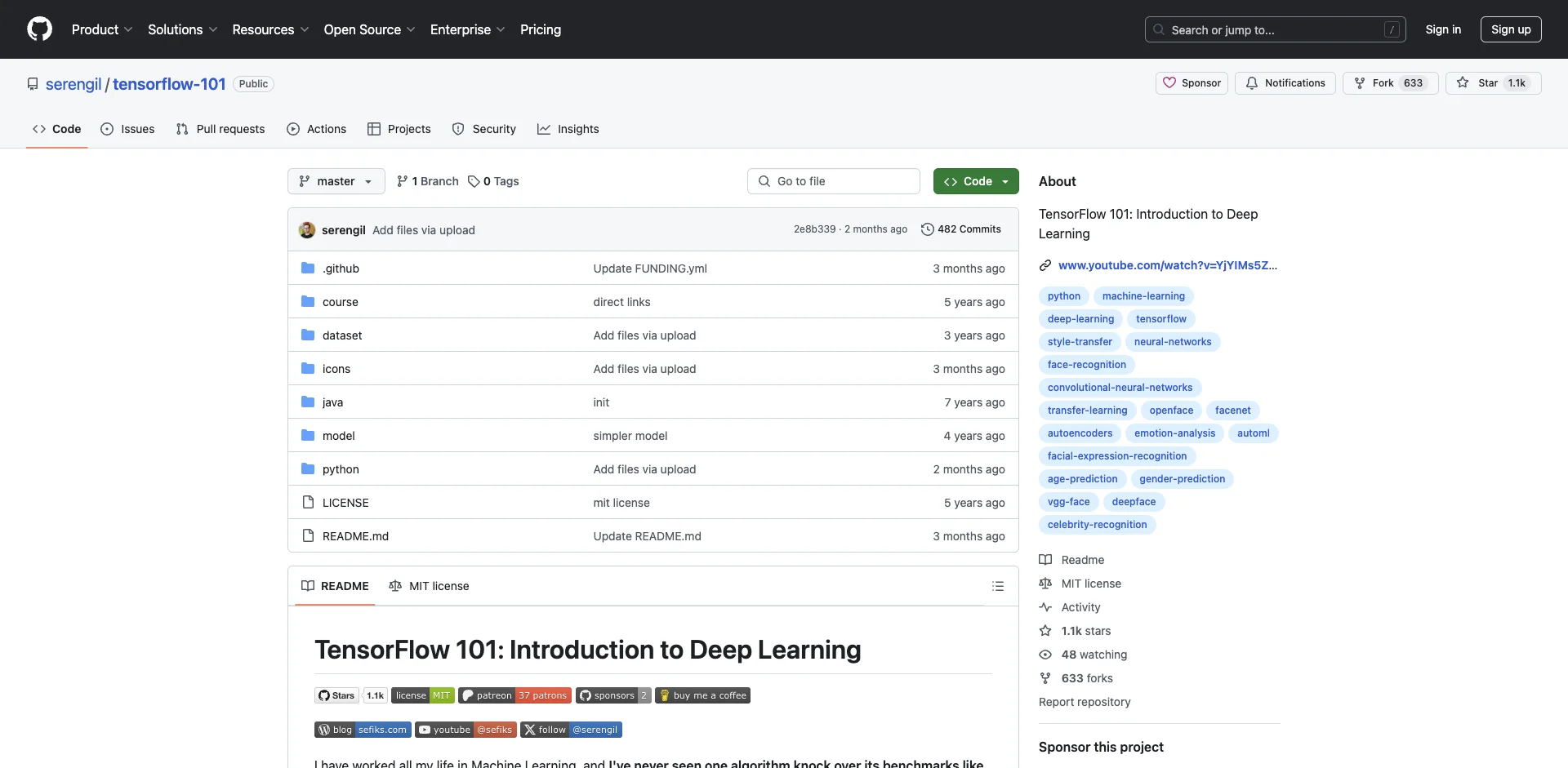Open the serengil user profile link
Viewport: 1568px width, 768px height.
[x=73, y=84]
